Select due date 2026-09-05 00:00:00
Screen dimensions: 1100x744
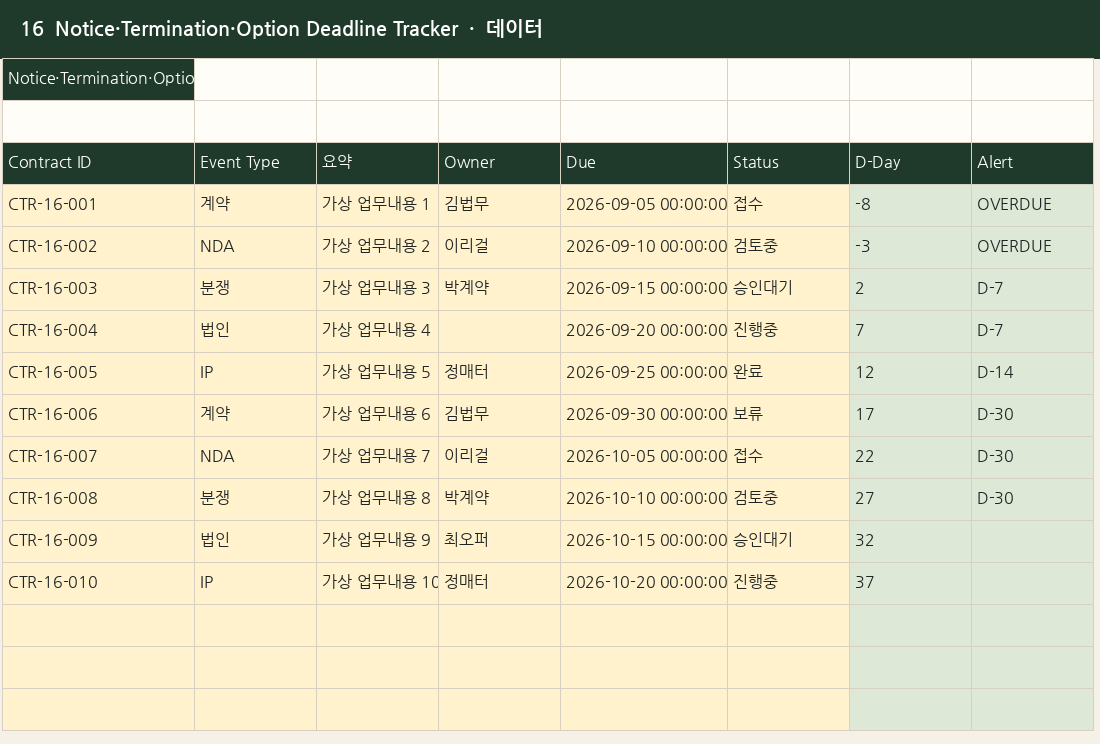click(x=644, y=205)
